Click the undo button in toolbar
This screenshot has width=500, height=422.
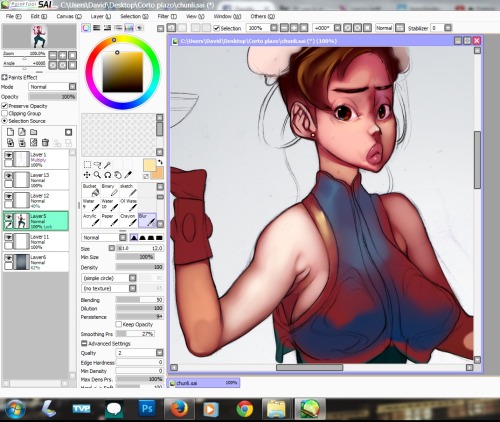(171, 28)
